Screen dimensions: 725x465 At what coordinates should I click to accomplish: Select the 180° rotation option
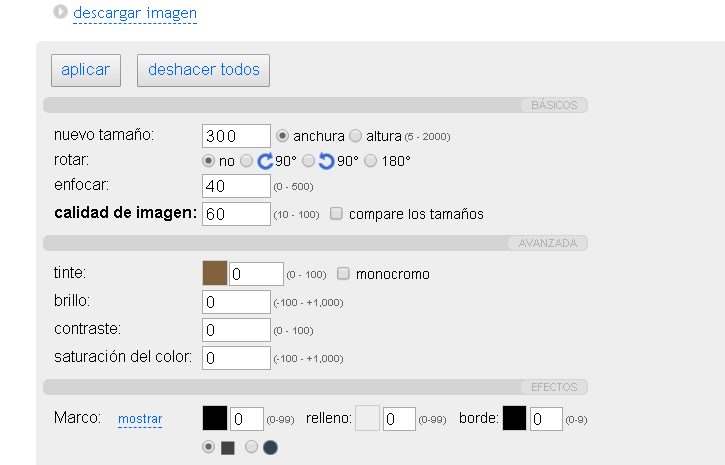coord(371,161)
